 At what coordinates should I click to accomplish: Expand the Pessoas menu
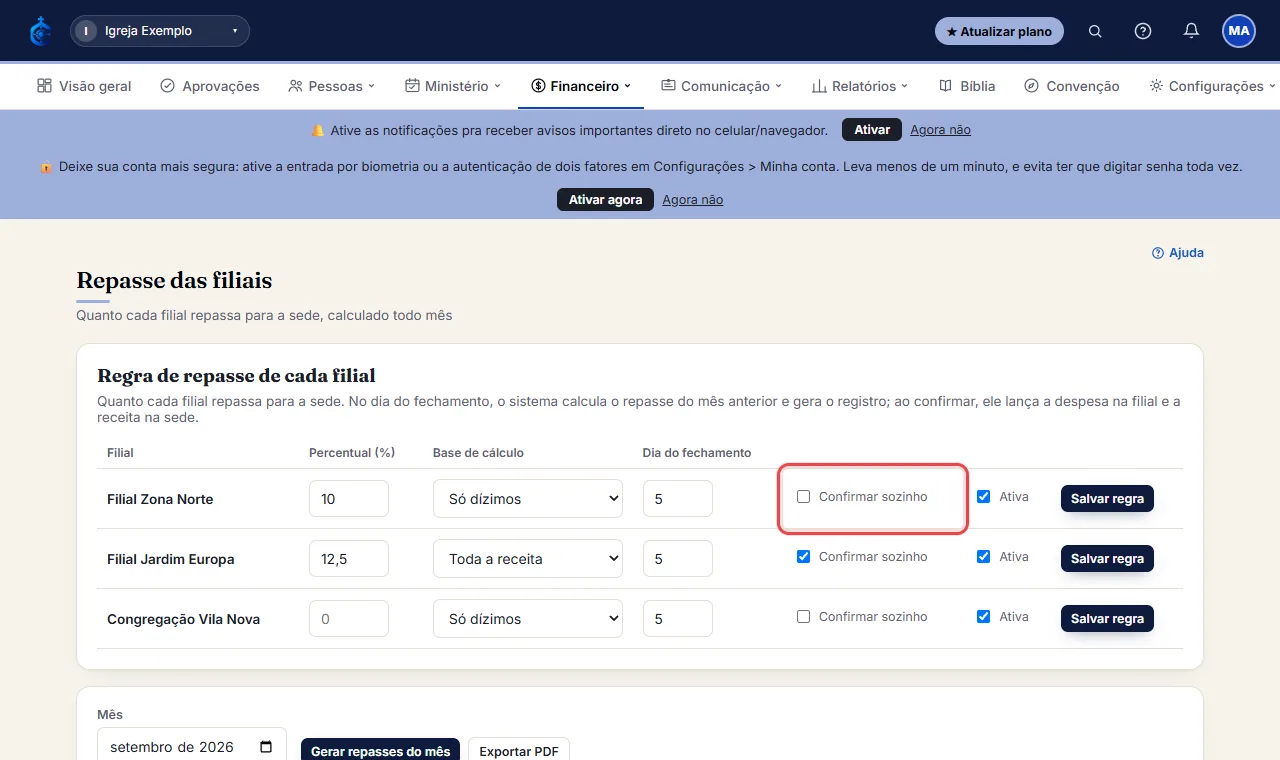(331, 86)
